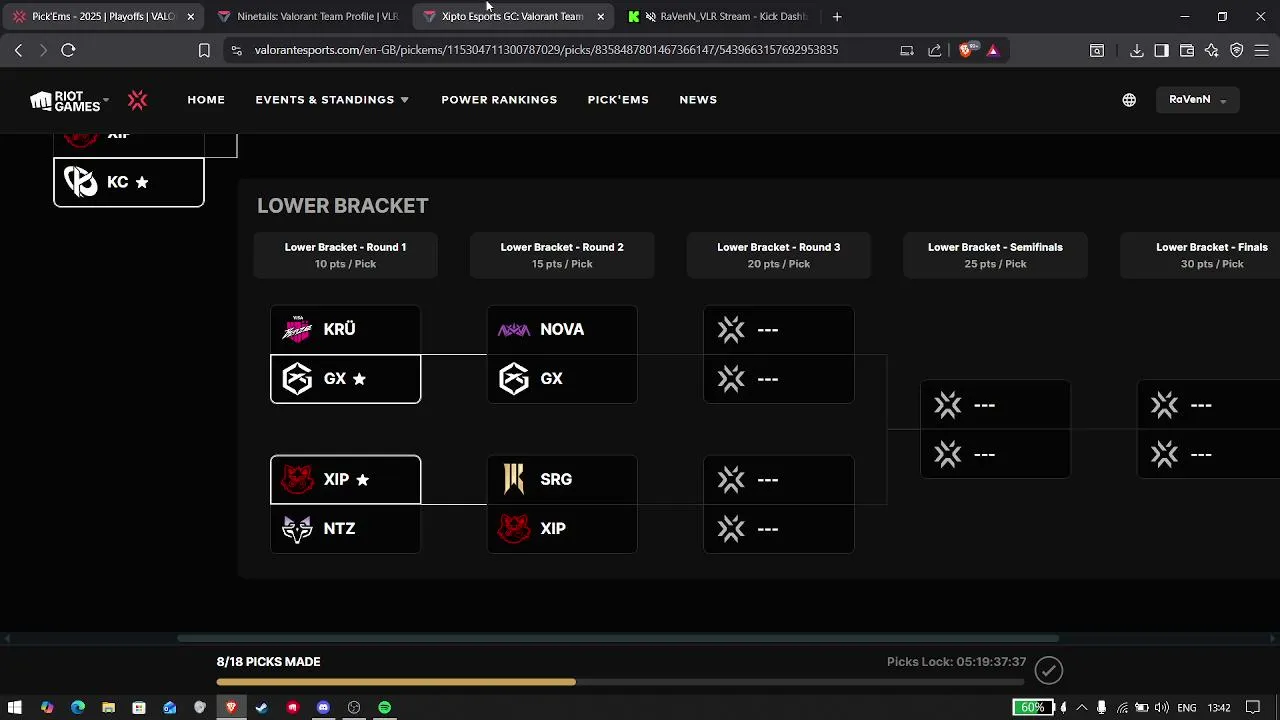Viewport: 1280px width, 720px height.
Task: Close the Pick'Ems 2025 tab
Action: (190, 16)
